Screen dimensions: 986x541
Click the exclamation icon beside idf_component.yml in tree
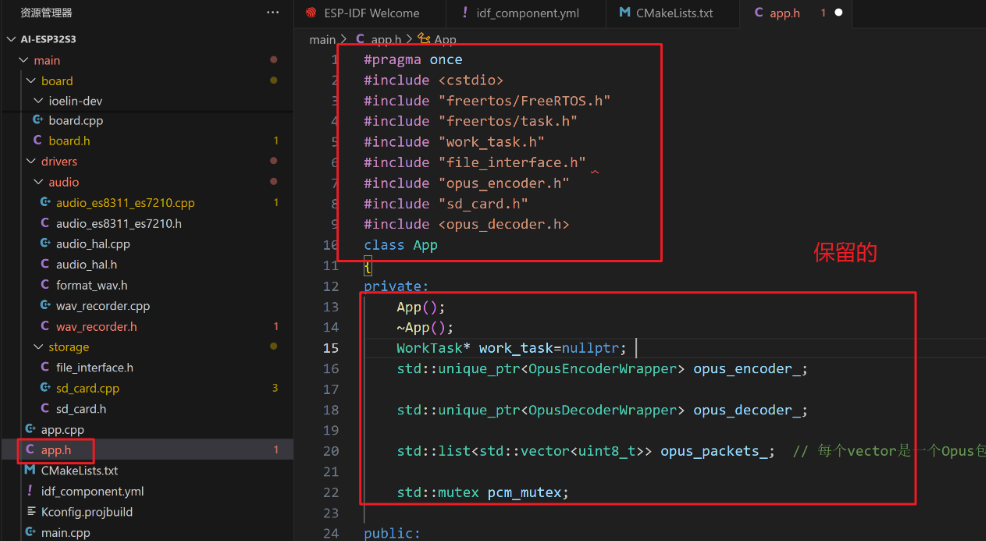click(30, 491)
